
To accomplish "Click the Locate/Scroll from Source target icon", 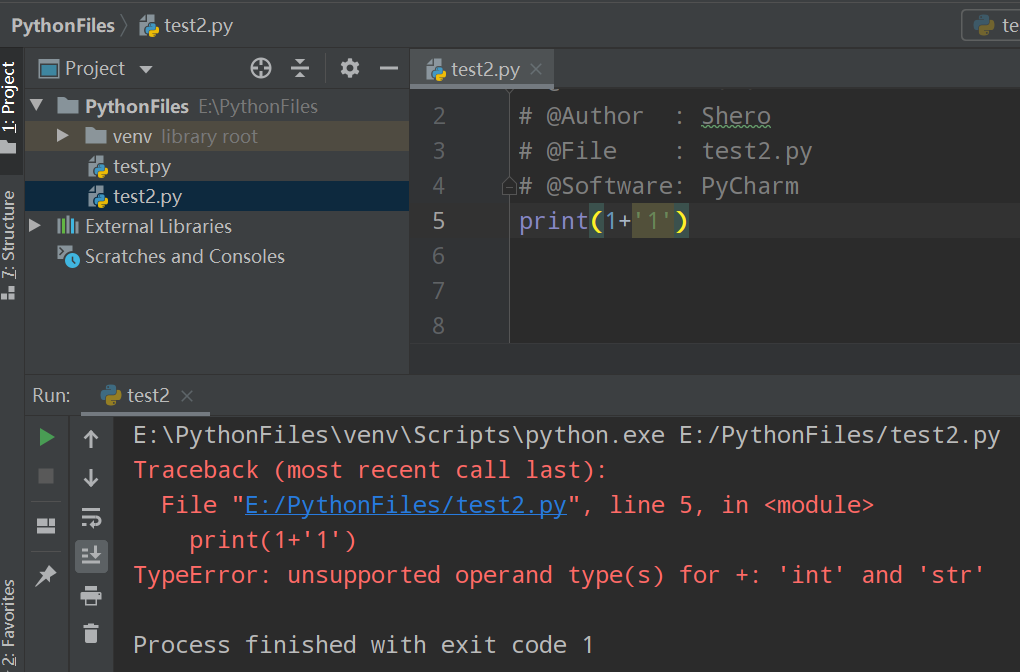I will click(261, 68).
